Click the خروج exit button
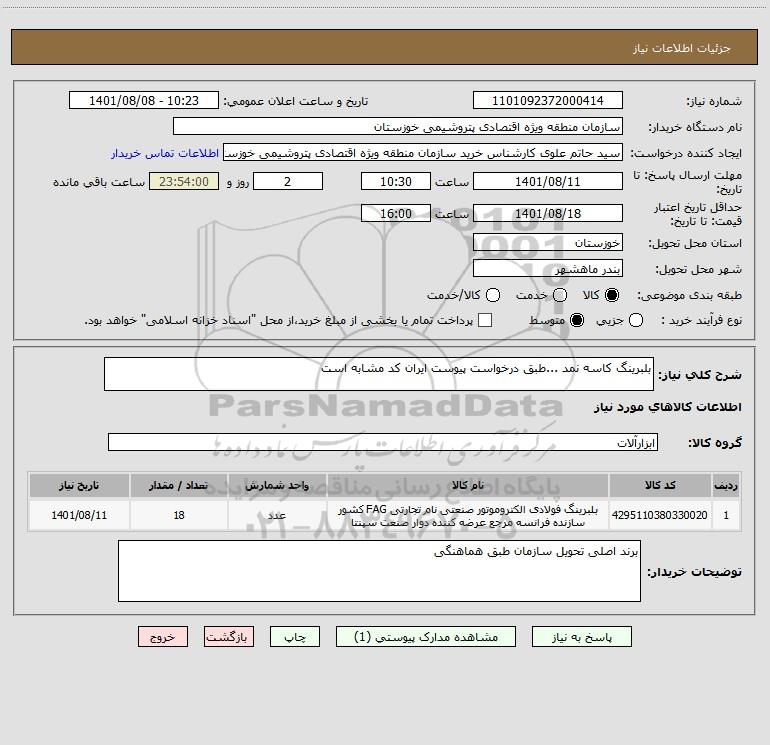 point(163,636)
